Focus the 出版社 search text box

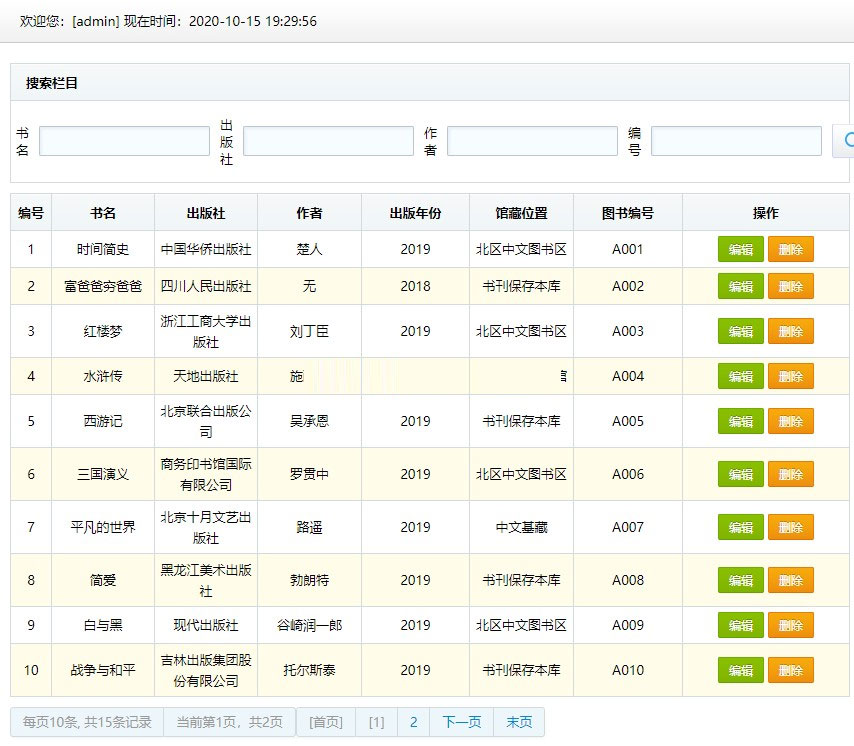328,141
